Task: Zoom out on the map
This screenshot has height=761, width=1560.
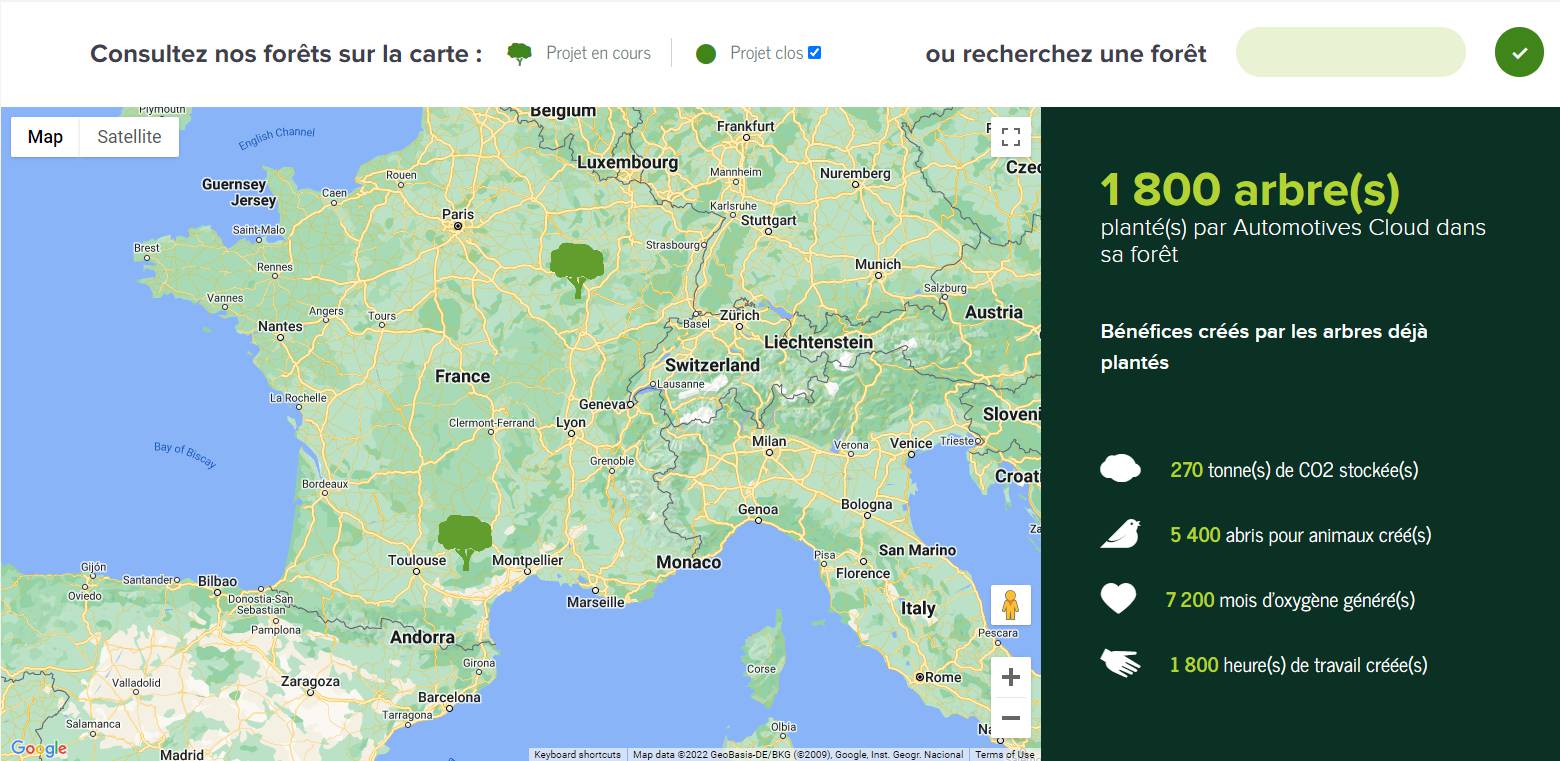Action: click(1011, 718)
